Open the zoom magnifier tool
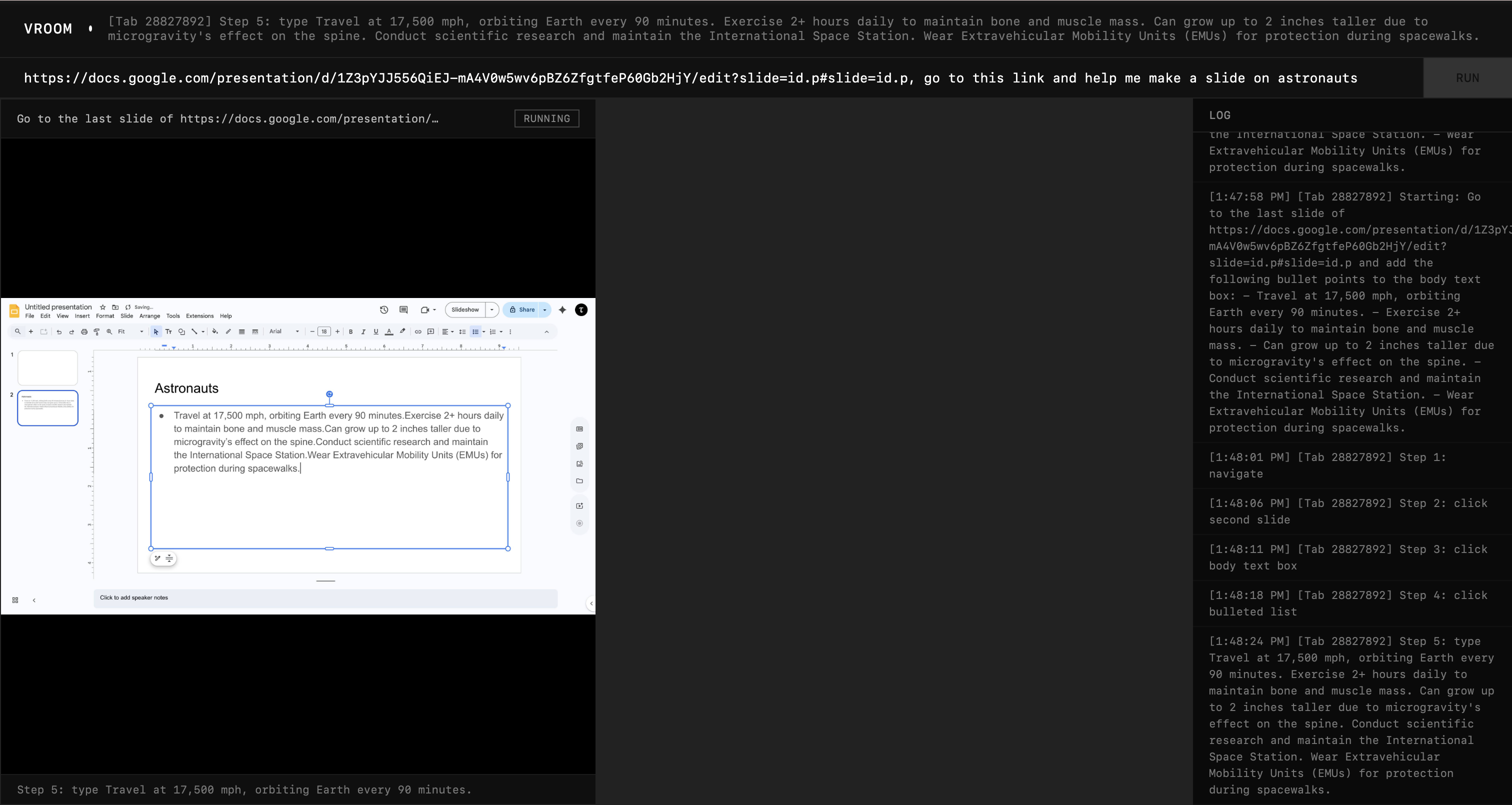Viewport: 1512px width, 805px height. tap(109, 331)
